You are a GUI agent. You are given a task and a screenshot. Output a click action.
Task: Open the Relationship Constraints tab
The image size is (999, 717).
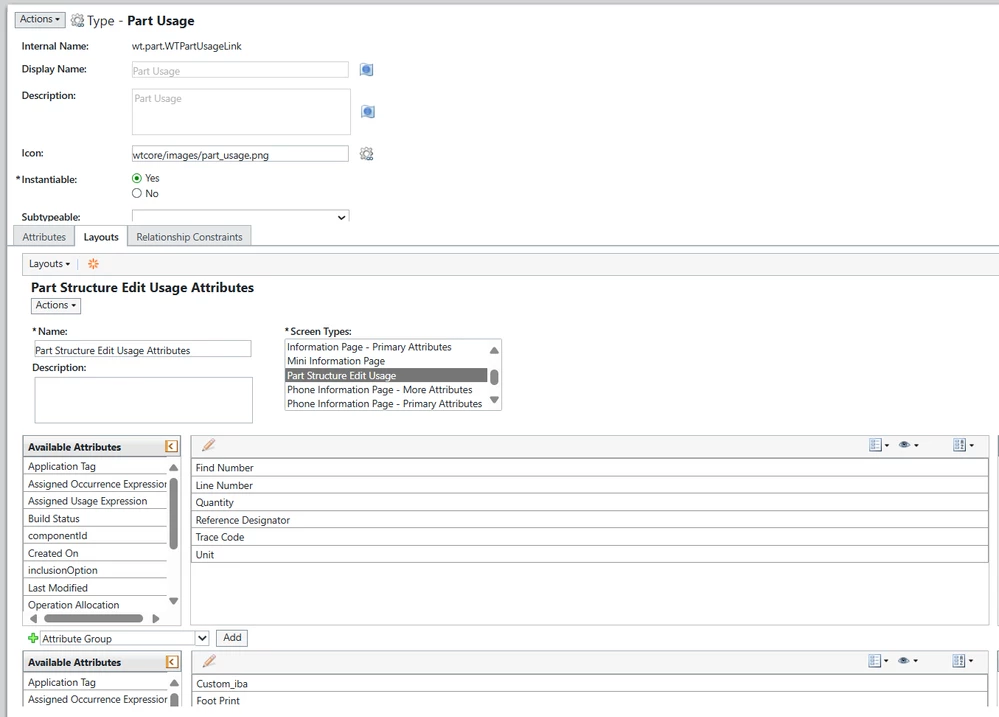[x=189, y=236]
